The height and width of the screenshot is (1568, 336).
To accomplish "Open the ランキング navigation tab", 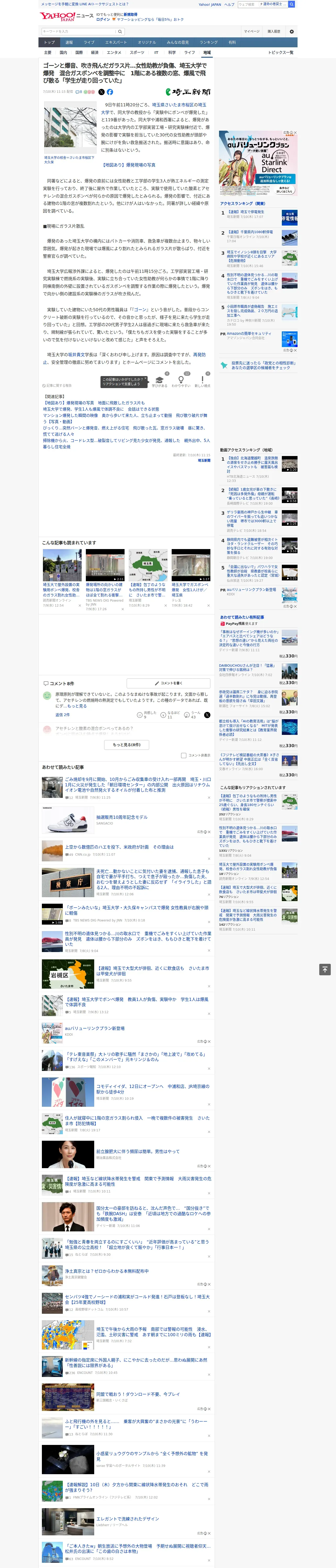I will (x=209, y=43).
